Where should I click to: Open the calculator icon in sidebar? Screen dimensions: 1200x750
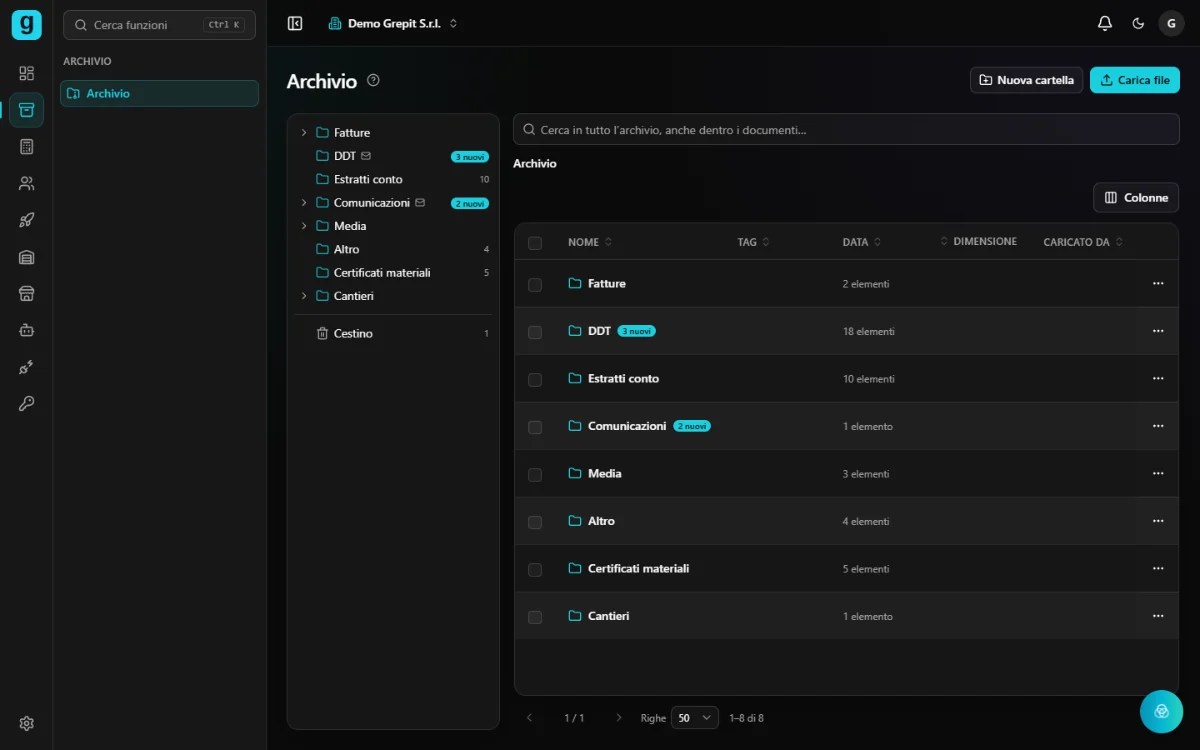pos(27,147)
